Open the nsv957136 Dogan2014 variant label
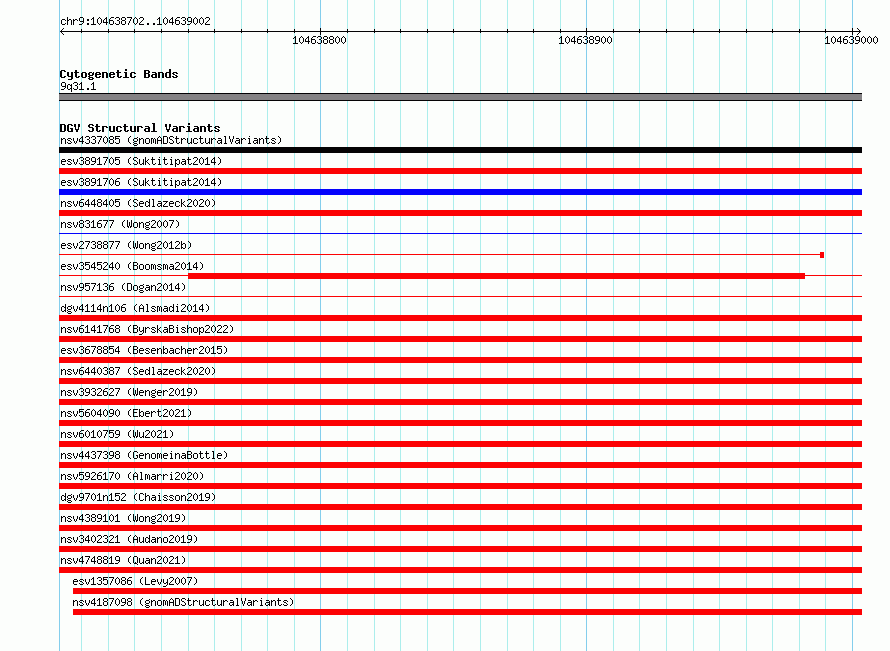 click(123, 287)
